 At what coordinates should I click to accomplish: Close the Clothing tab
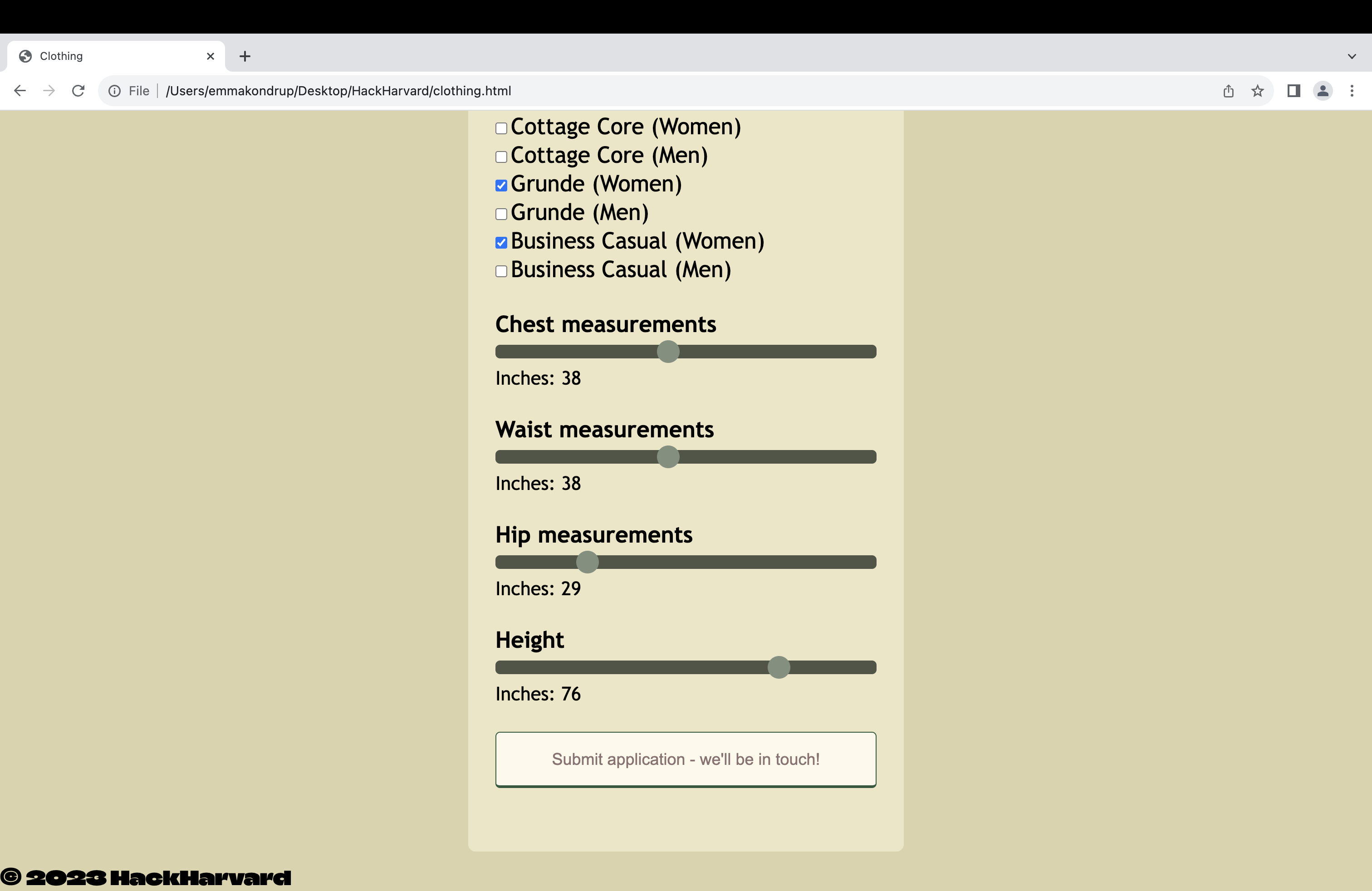coord(211,56)
